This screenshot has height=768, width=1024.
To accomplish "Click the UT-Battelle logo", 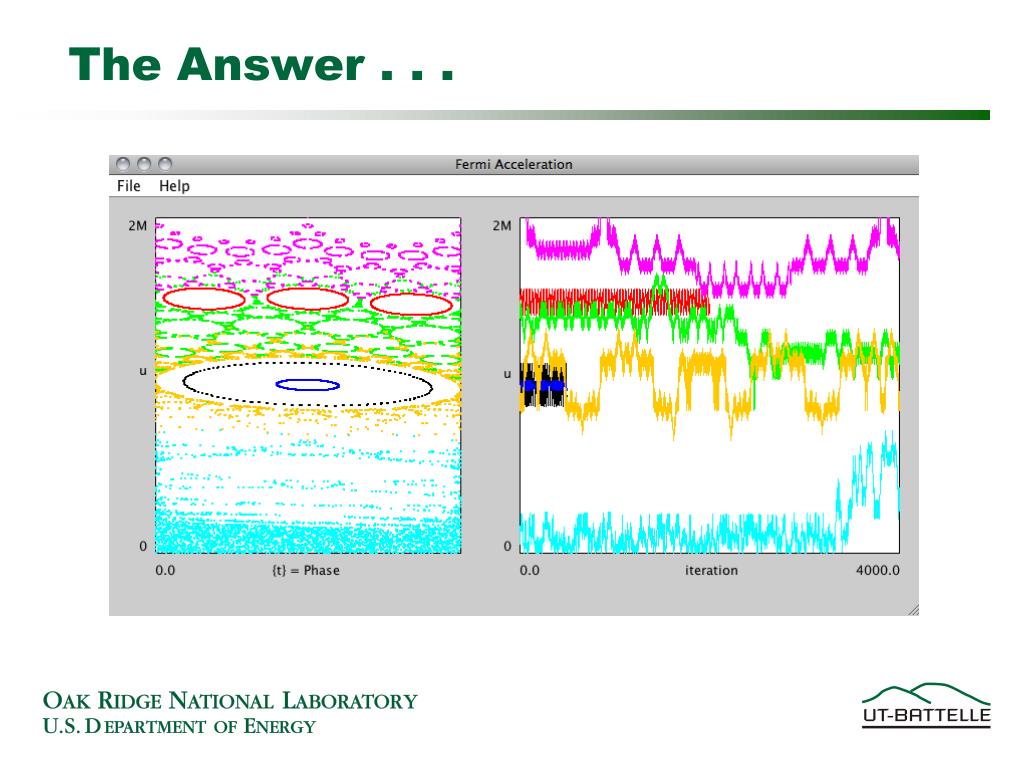I will 926,706.
